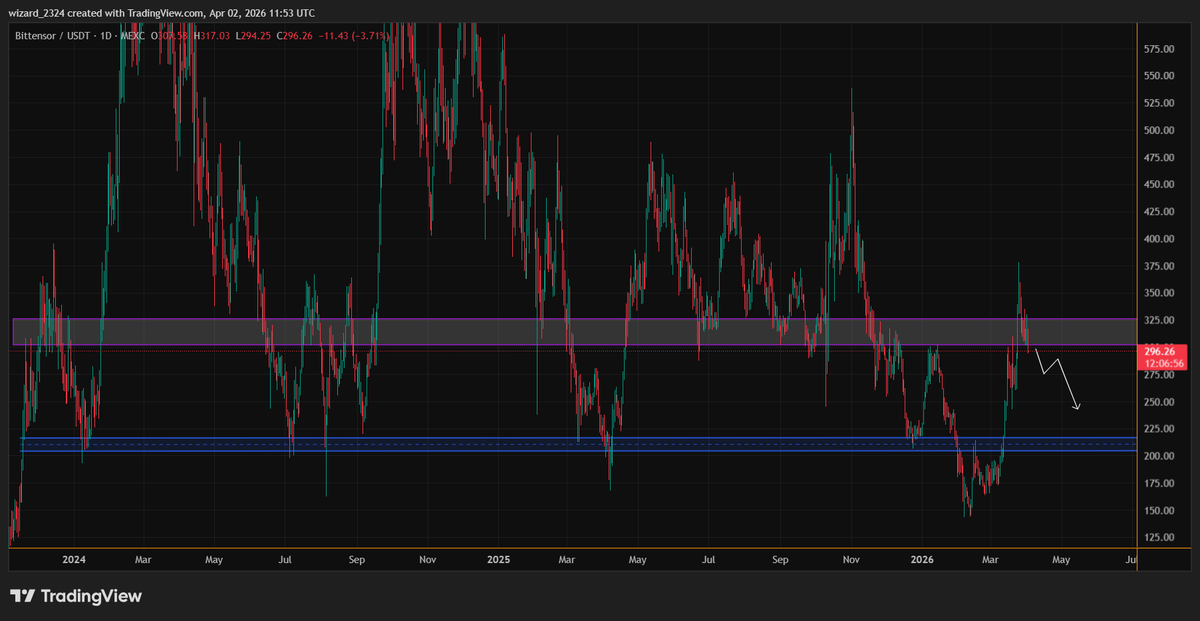Screen dimensions: 1200x621
Task: Click the 2025 label on the time axis
Action: [x=498, y=560]
